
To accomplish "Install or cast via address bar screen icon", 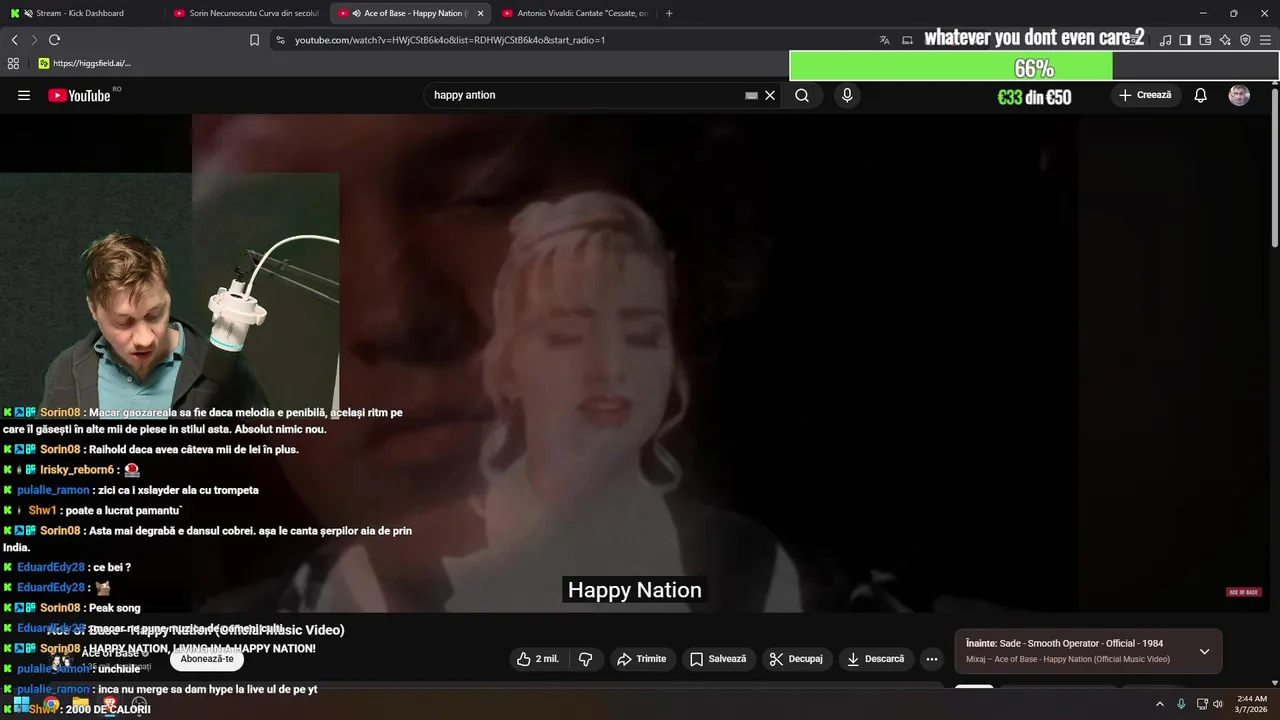I will point(907,40).
